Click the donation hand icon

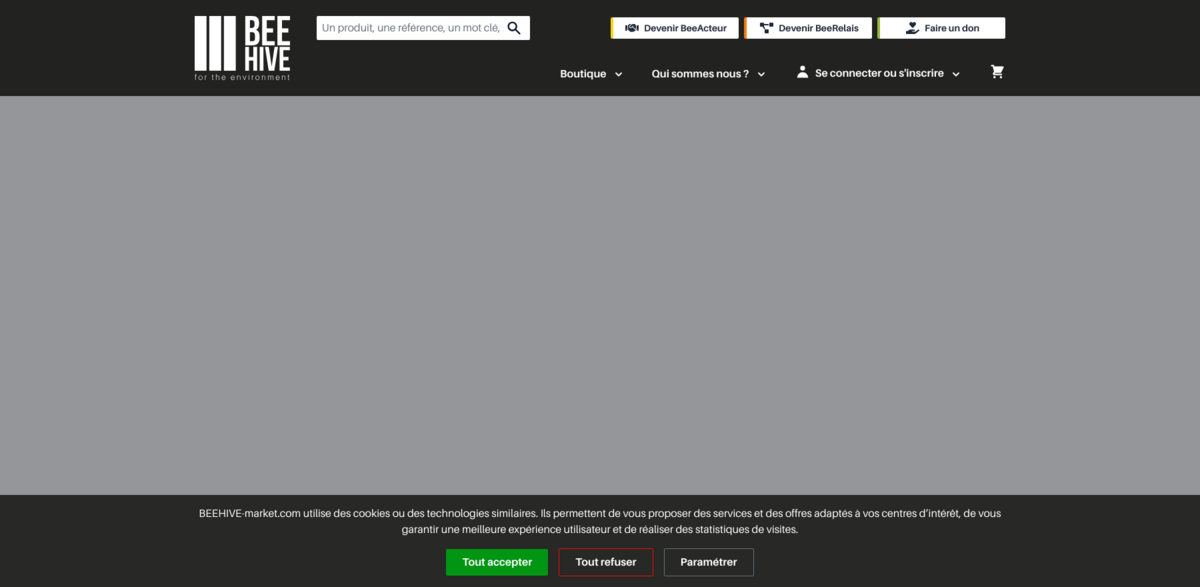tap(911, 28)
